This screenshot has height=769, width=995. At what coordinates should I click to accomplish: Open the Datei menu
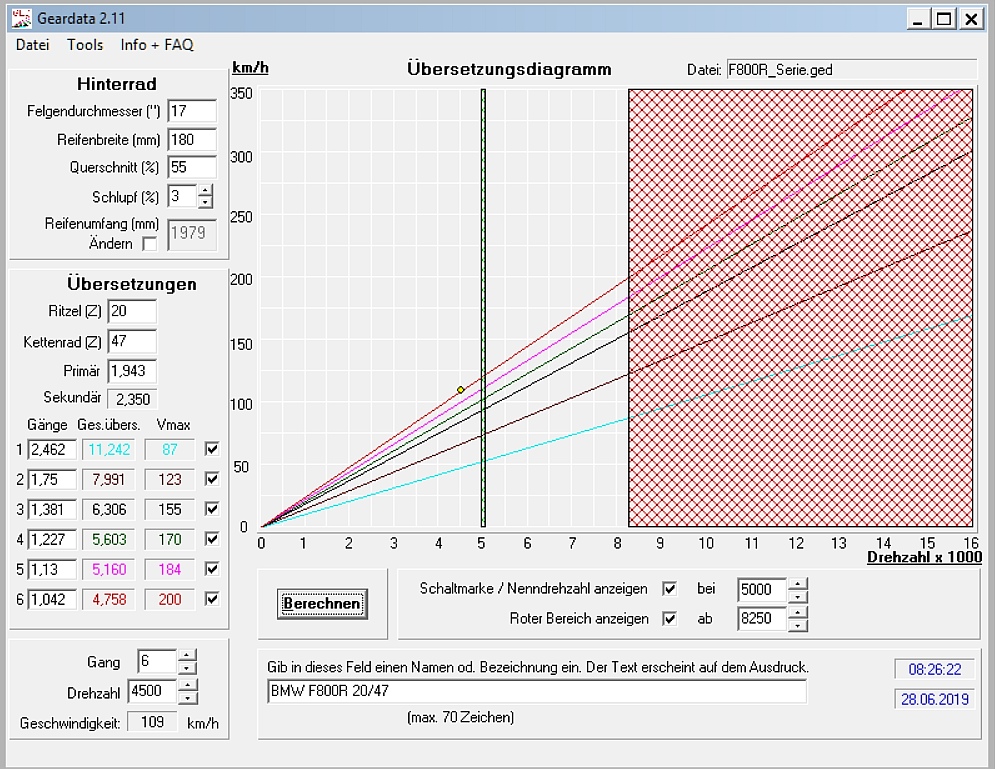tap(32, 44)
